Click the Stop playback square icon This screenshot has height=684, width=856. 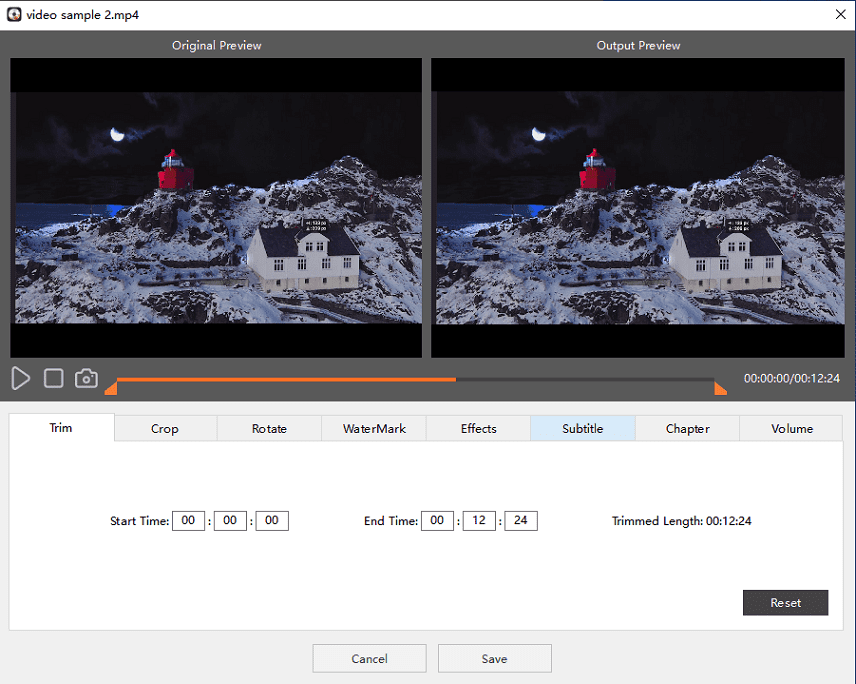coord(54,378)
